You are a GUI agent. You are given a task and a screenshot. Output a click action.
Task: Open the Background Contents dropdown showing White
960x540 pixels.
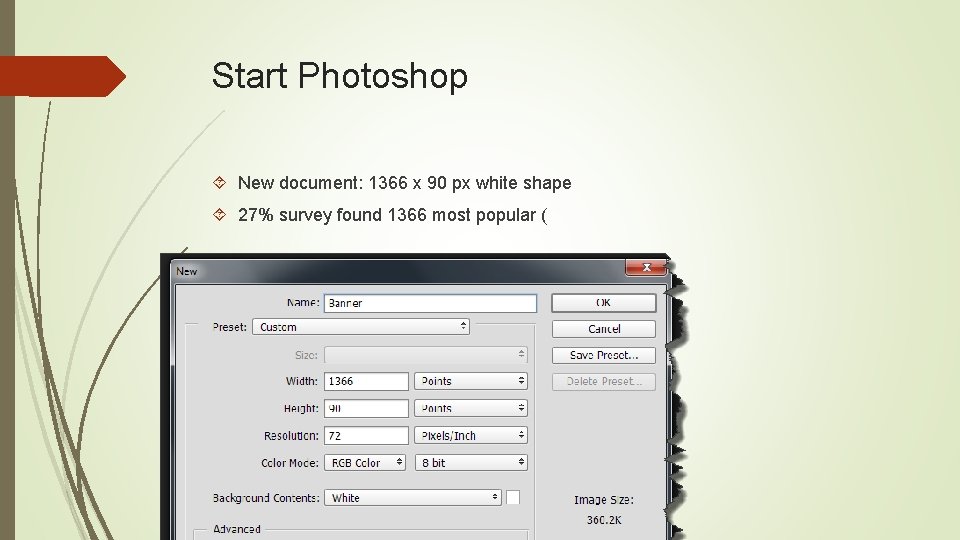point(413,498)
